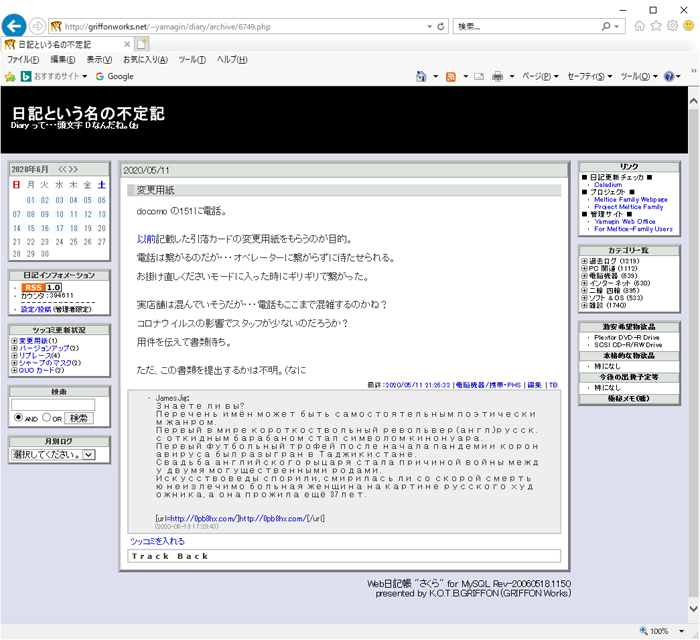Click the gear settings icon in browser
Screen dimensions: 700x640
[x=673, y=26]
